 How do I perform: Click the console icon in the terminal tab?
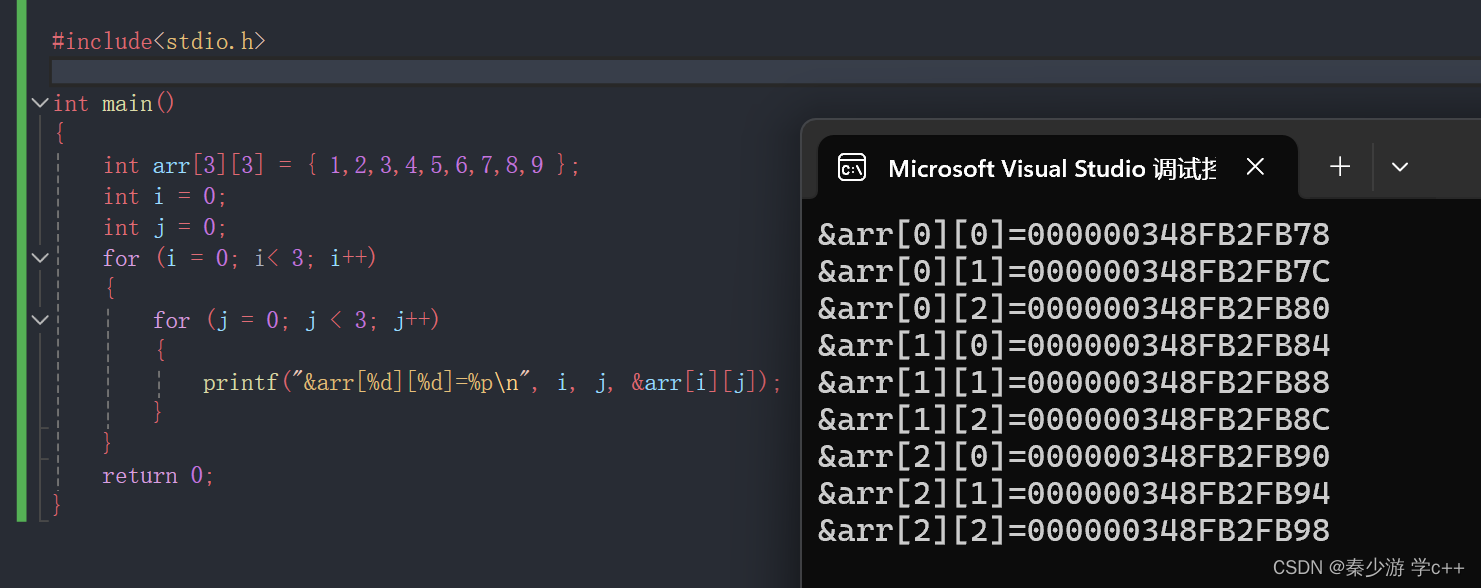tap(852, 168)
